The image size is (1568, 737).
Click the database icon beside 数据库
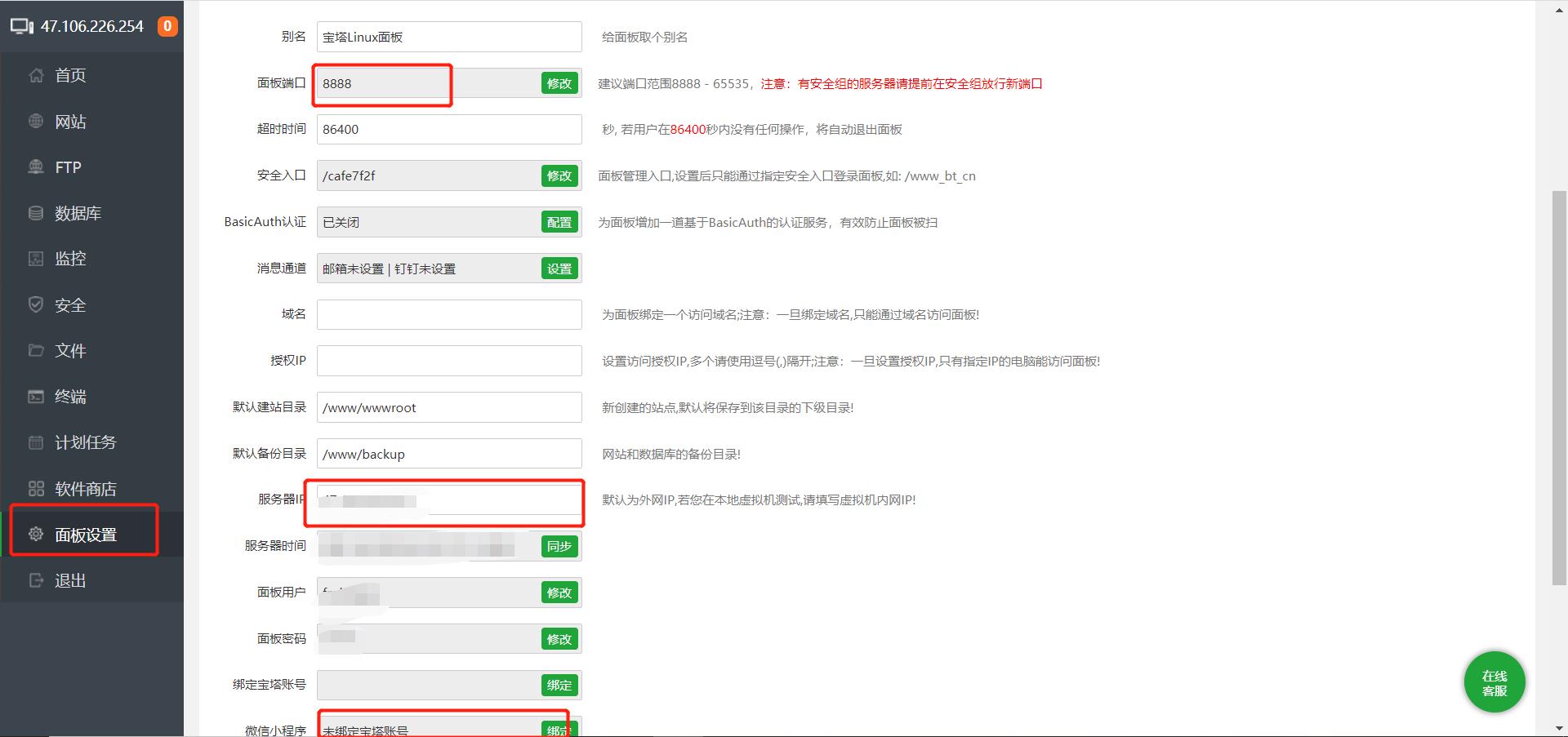(x=36, y=213)
